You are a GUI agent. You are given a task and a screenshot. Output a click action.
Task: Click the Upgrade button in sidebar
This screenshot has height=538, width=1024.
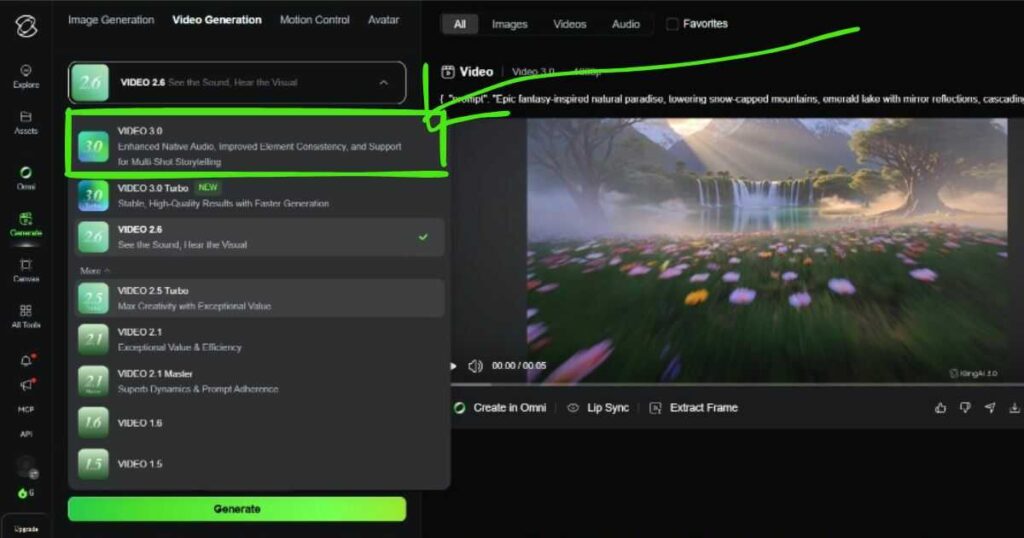[x=26, y=528]
